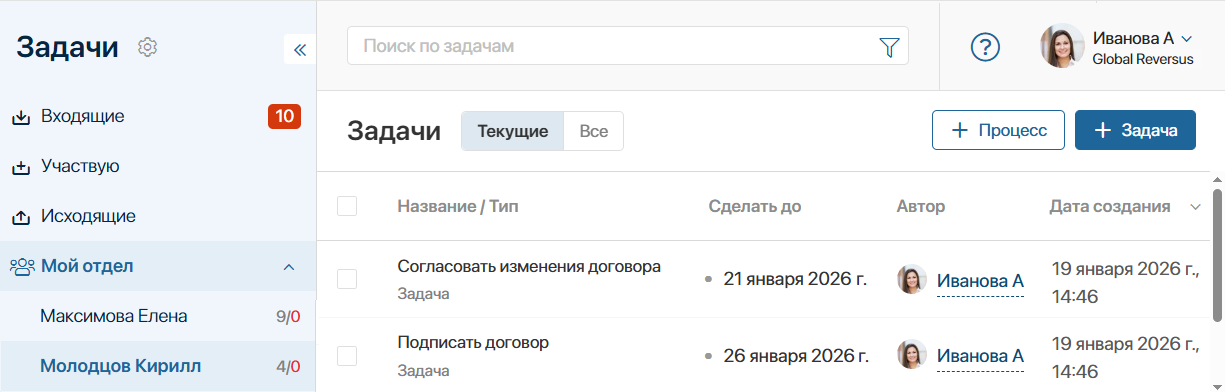The width and height of the screenshot is (1225, 392).
Task: Open help question mark icon
Action: (x=986, y=46)
